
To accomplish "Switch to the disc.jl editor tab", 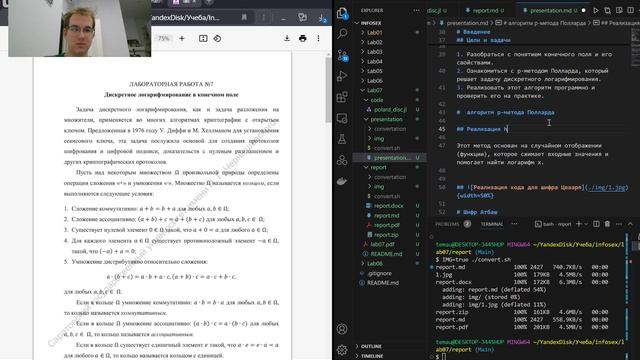I will (437, 10).
